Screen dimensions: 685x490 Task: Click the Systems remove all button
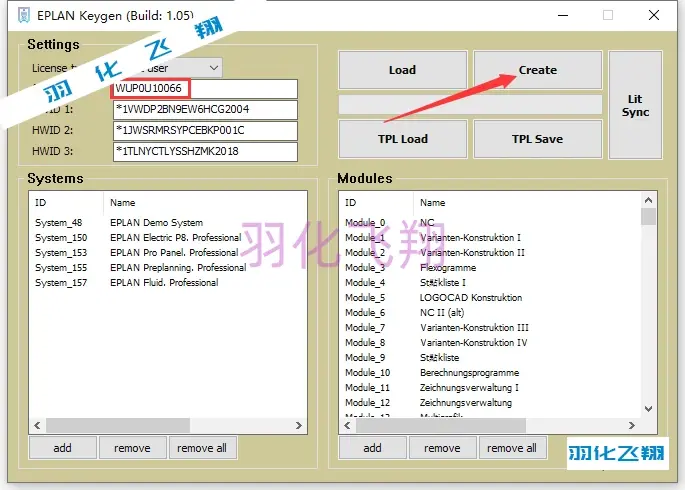tap(202, 448)
